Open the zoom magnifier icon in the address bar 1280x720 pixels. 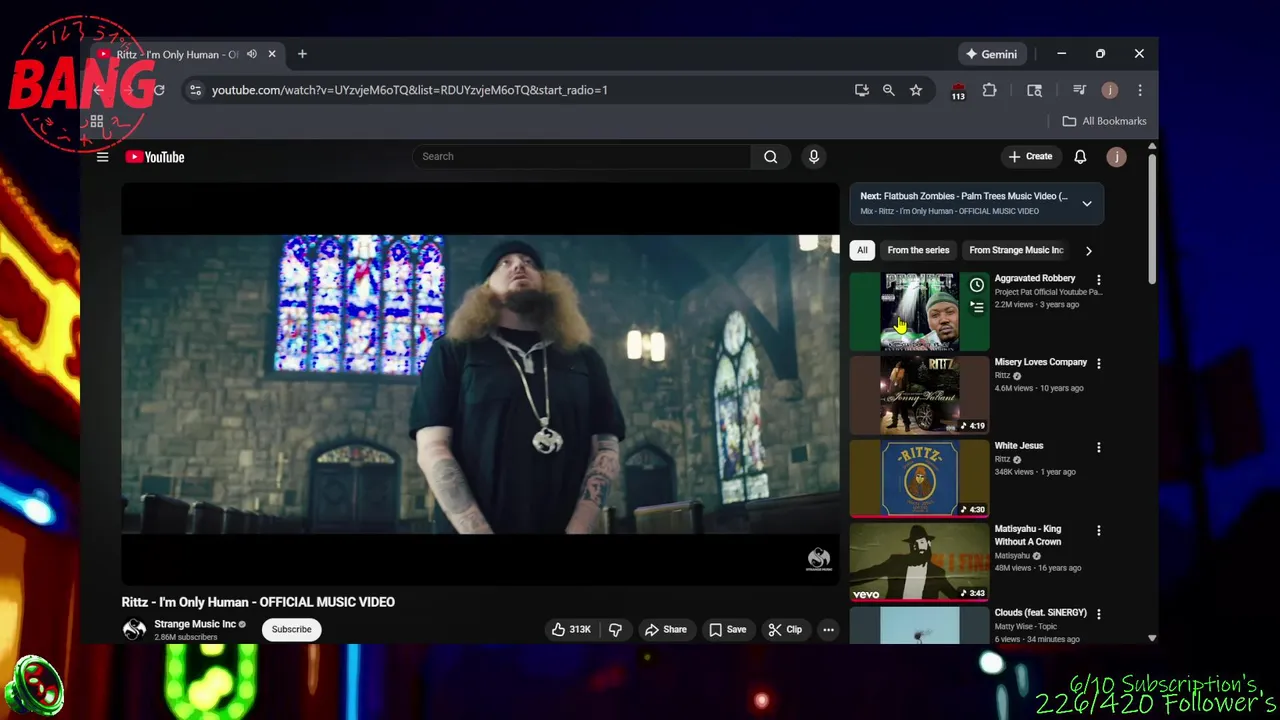(x=888, y=90)
